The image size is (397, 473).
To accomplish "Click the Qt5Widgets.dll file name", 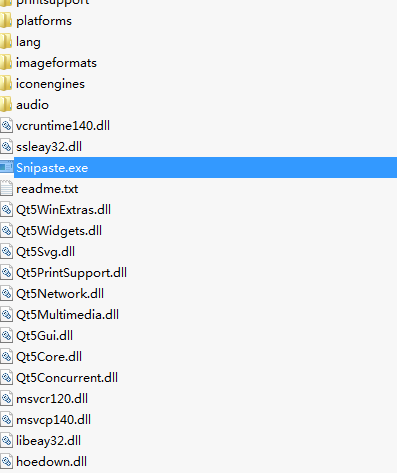I will pos(59,231).
